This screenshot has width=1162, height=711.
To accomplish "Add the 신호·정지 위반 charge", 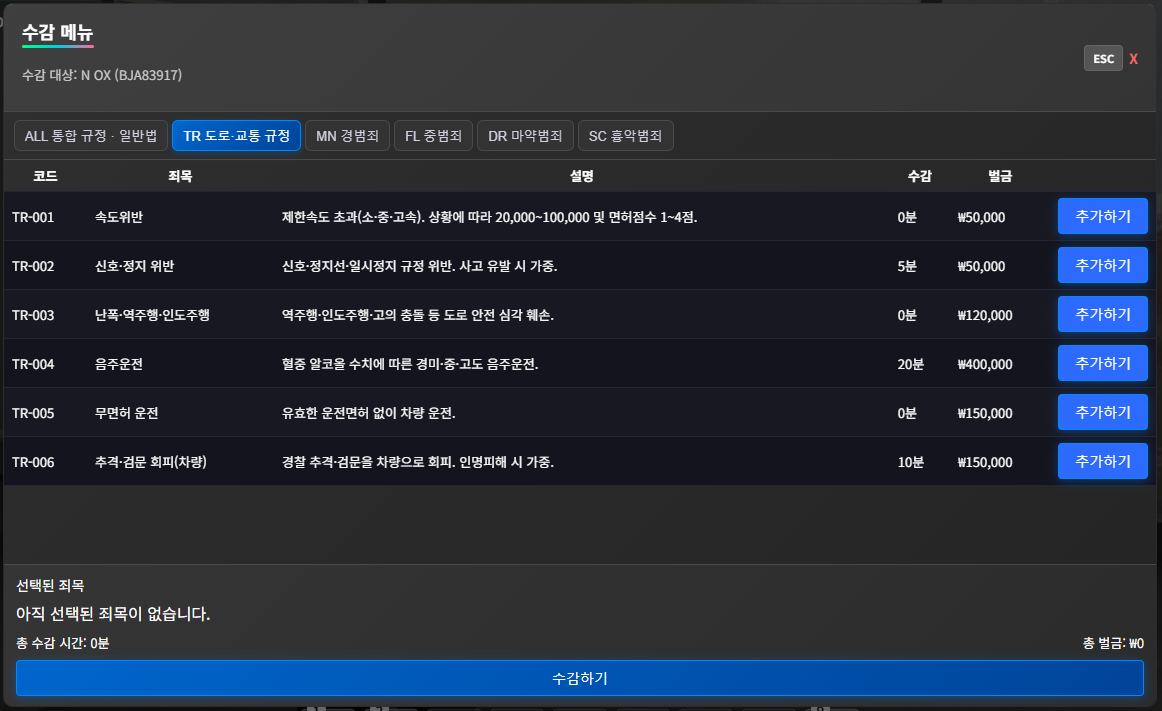I will (x=1102, y=265).
